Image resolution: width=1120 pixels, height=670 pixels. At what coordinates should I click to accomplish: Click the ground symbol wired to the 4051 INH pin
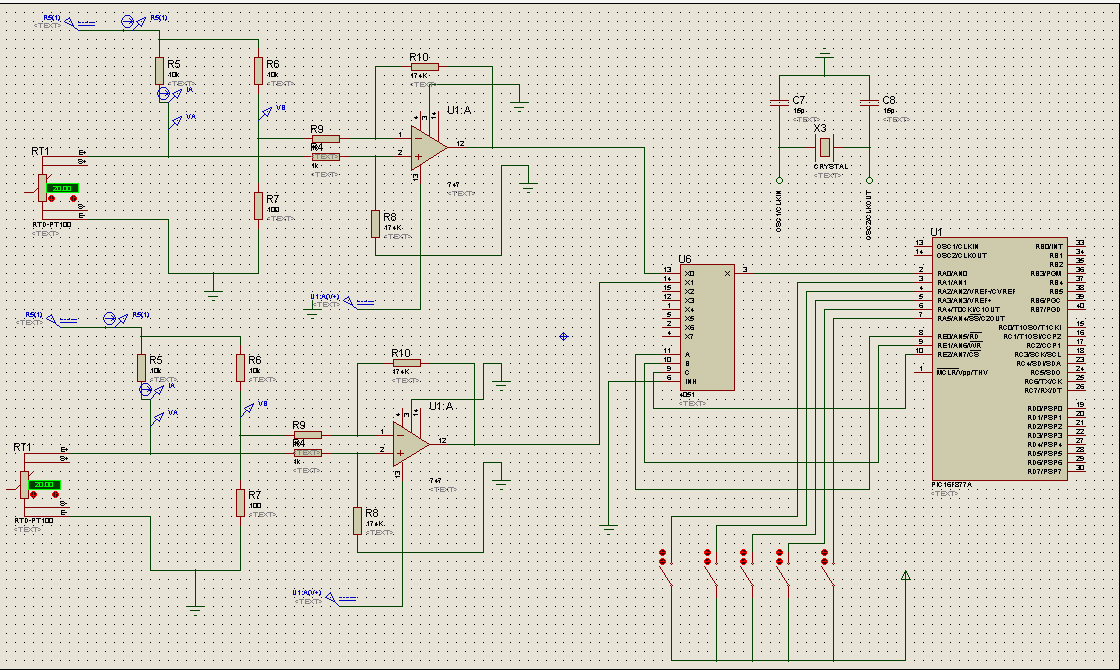(609, 529)
